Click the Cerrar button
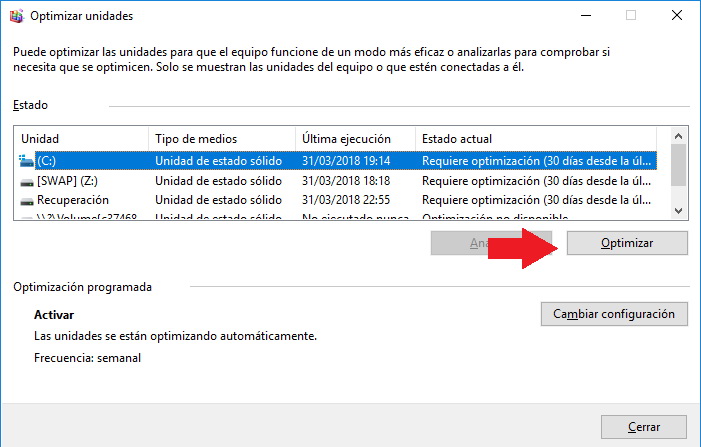The height and width of the screenshot is (447, 701). click(x=644, y=427)
